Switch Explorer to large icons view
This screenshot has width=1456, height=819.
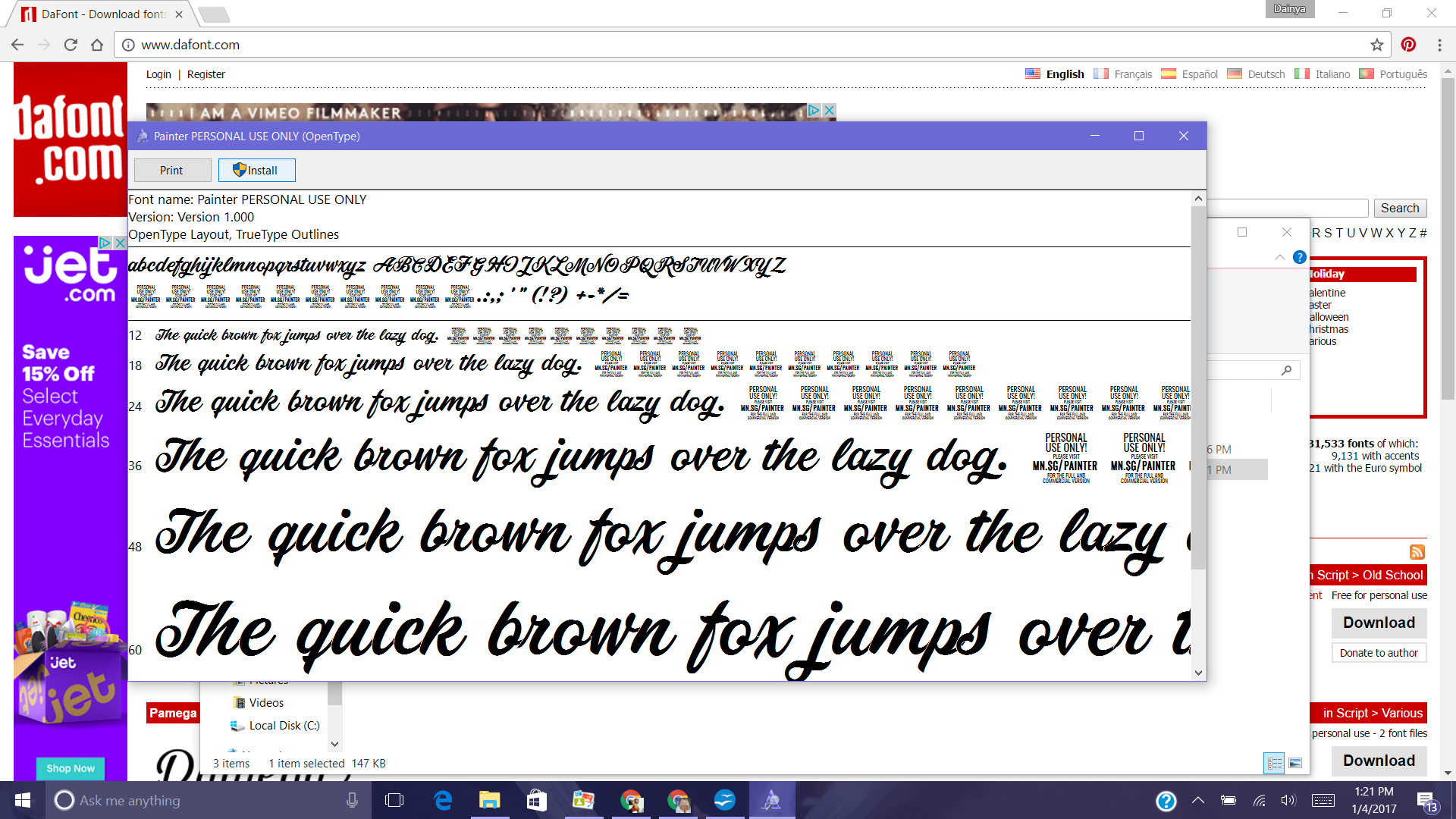pos(1295,763)
